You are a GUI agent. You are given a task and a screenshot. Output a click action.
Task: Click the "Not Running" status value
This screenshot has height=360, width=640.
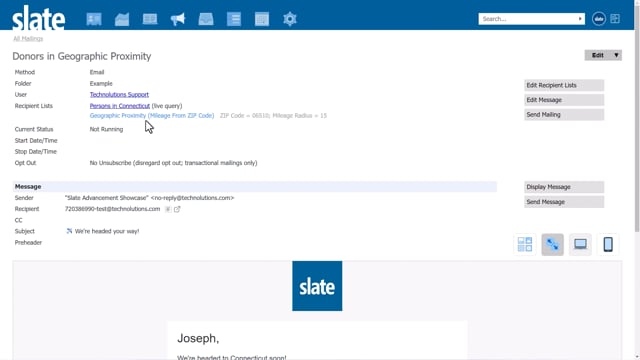pos(106,129)
